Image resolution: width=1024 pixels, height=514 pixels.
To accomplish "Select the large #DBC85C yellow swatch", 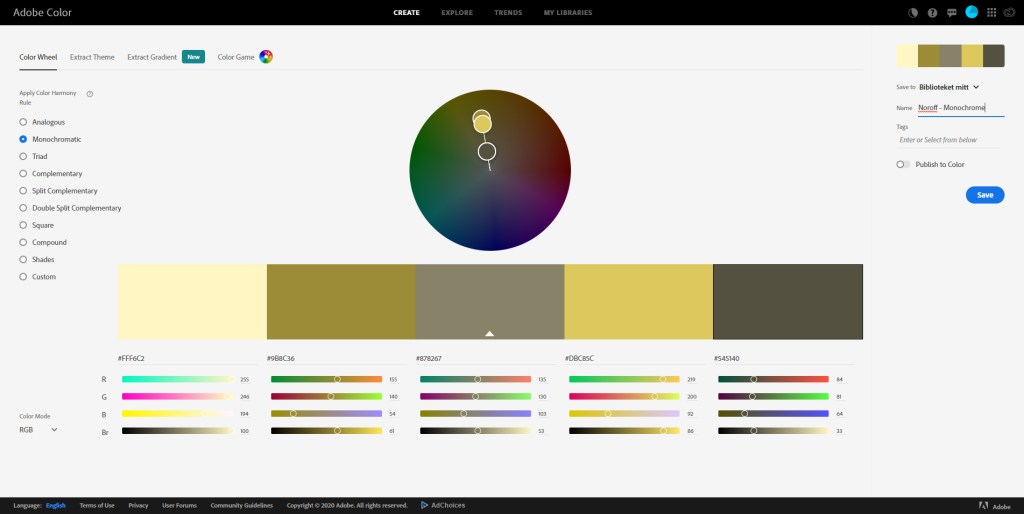I will 638,301.
